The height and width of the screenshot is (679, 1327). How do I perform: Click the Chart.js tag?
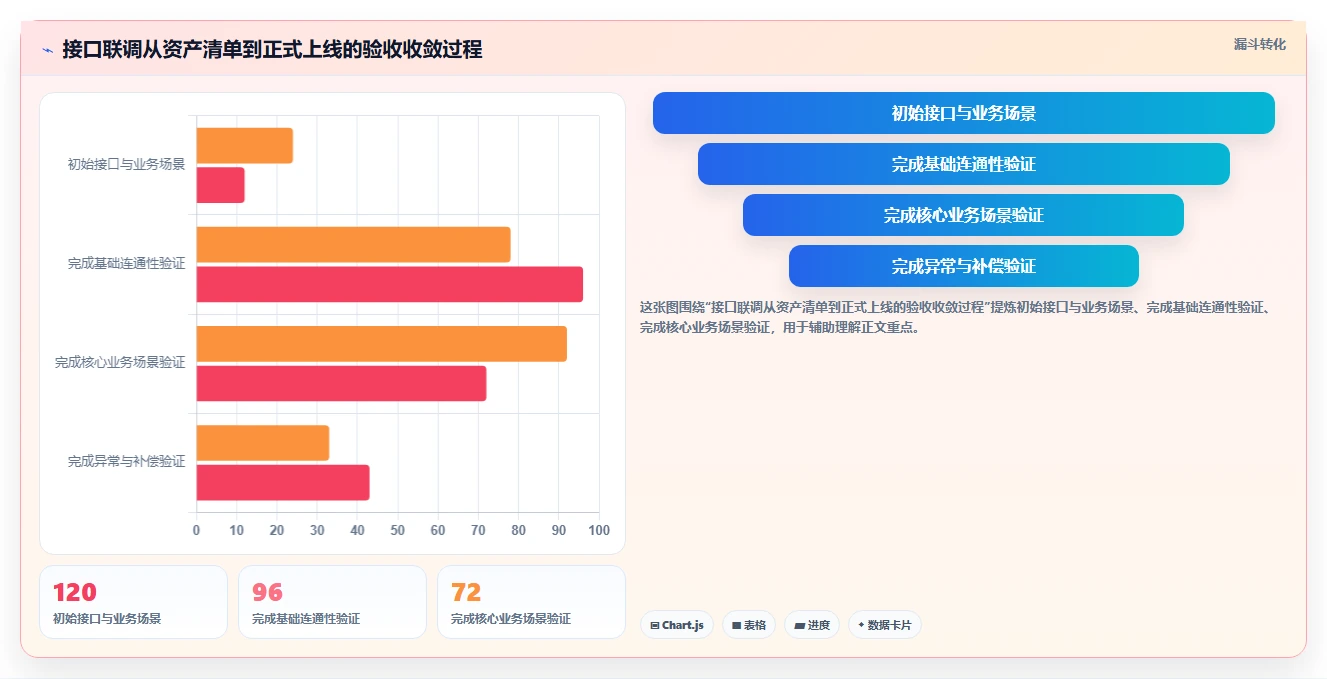click(676, 625)
